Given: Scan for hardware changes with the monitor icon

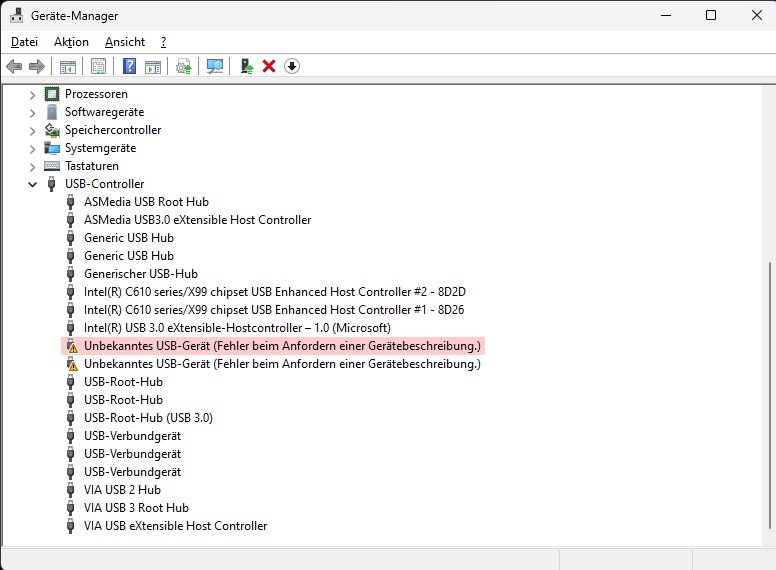Looking at the screenshot, I should (215, 66).
